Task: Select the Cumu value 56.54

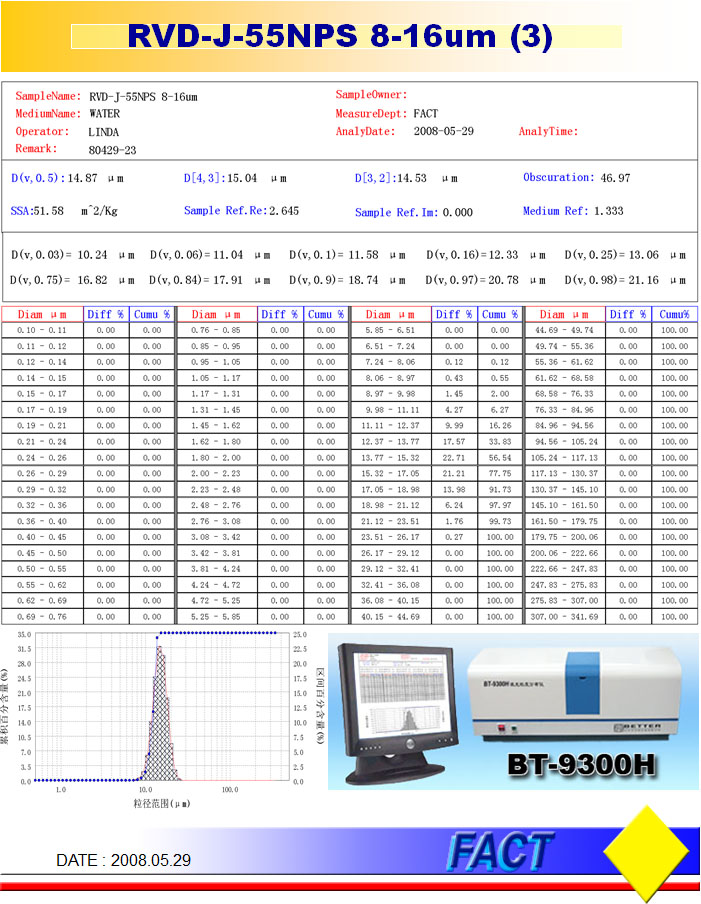Action: point(500,458)
